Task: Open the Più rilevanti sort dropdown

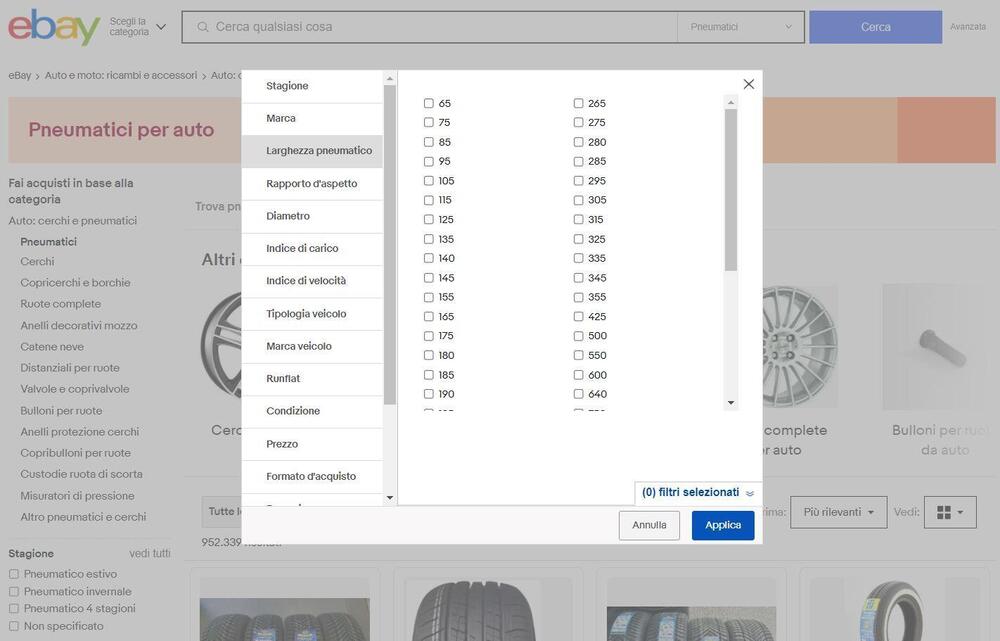Action: pyautogui.click(x=838, y=512)
